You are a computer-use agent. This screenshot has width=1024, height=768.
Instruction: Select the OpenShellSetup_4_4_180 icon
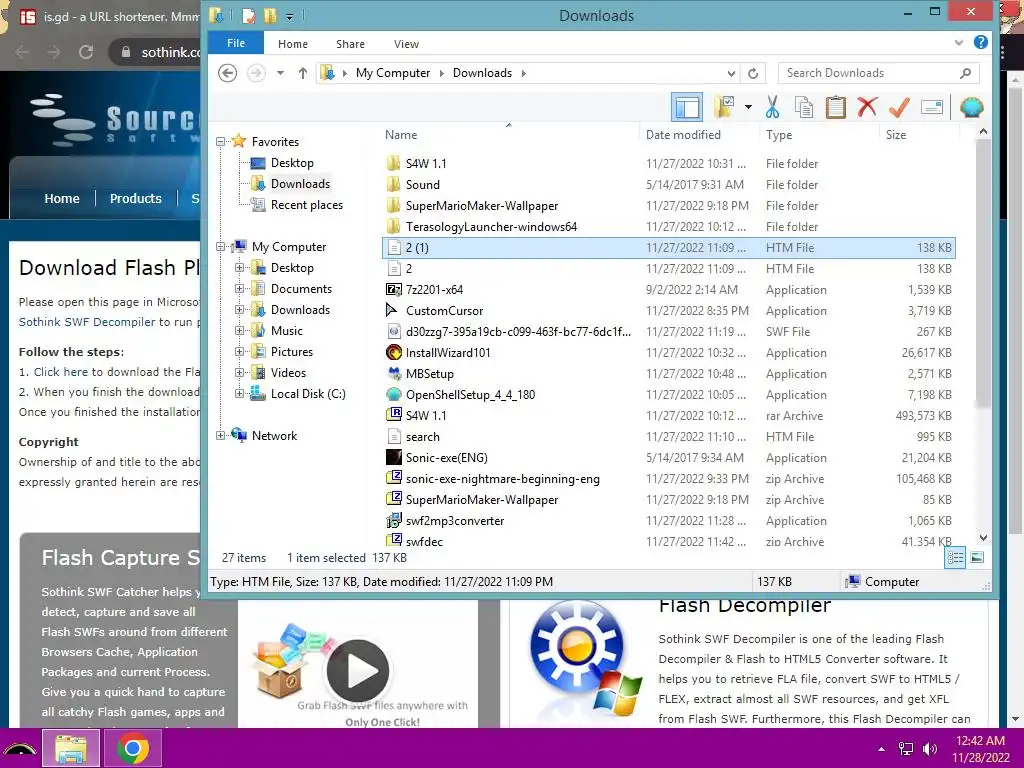tap(394, 394)
